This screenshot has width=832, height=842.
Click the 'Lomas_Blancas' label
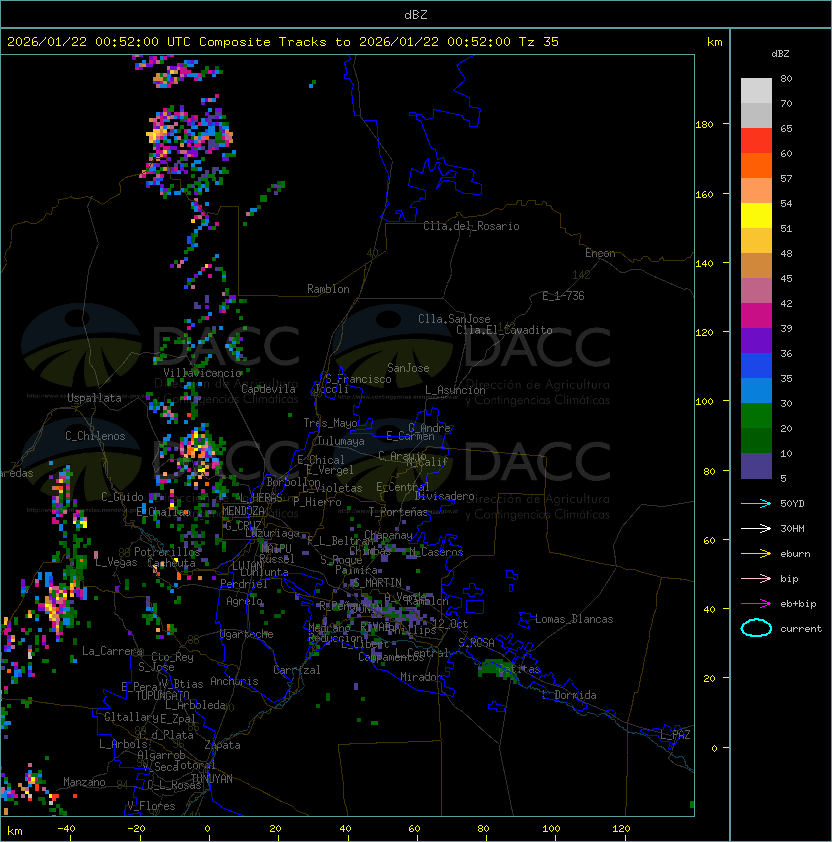[x=574, y=619]
